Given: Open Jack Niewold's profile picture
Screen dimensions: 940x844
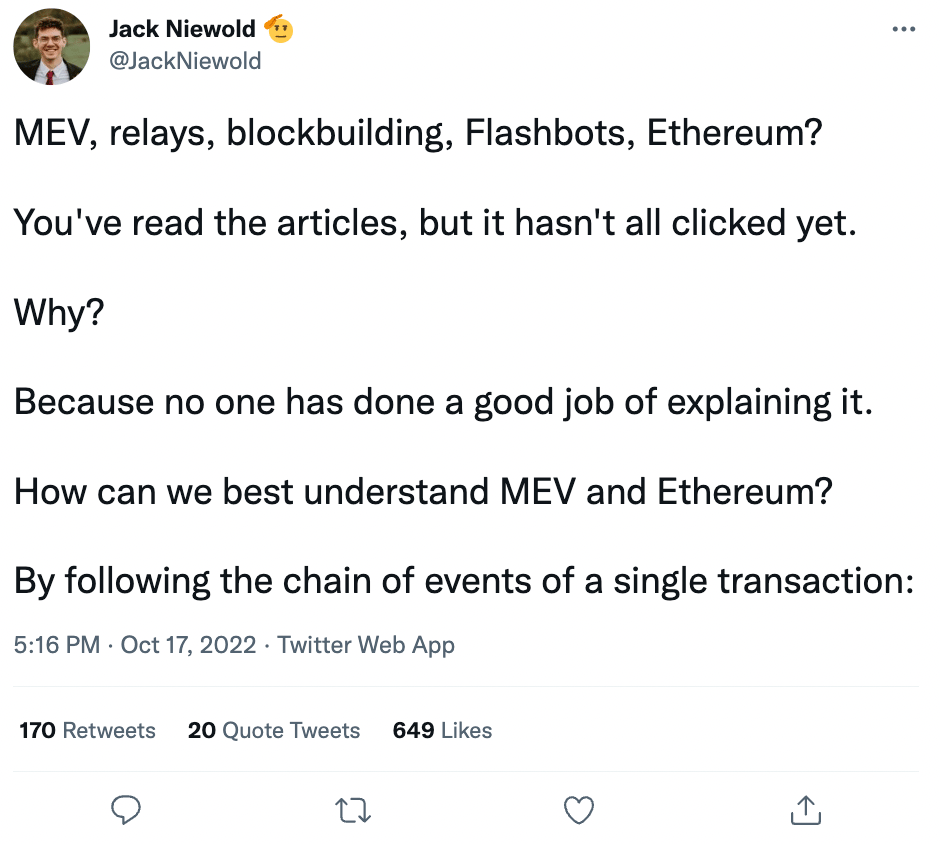Looking at the screenshot, I should click(x=52, y=46).
